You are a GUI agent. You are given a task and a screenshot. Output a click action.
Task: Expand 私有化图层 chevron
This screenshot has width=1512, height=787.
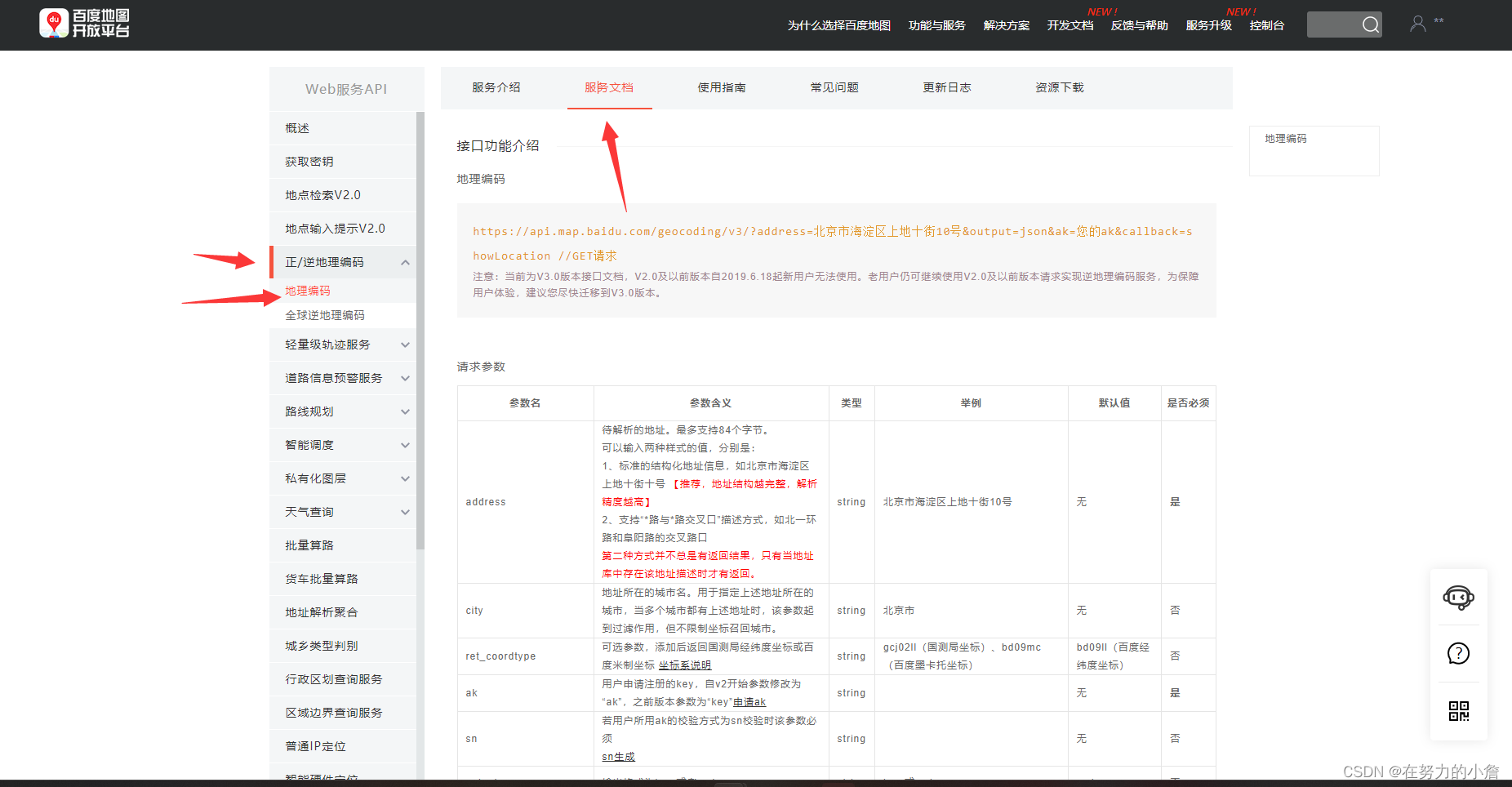405,478
